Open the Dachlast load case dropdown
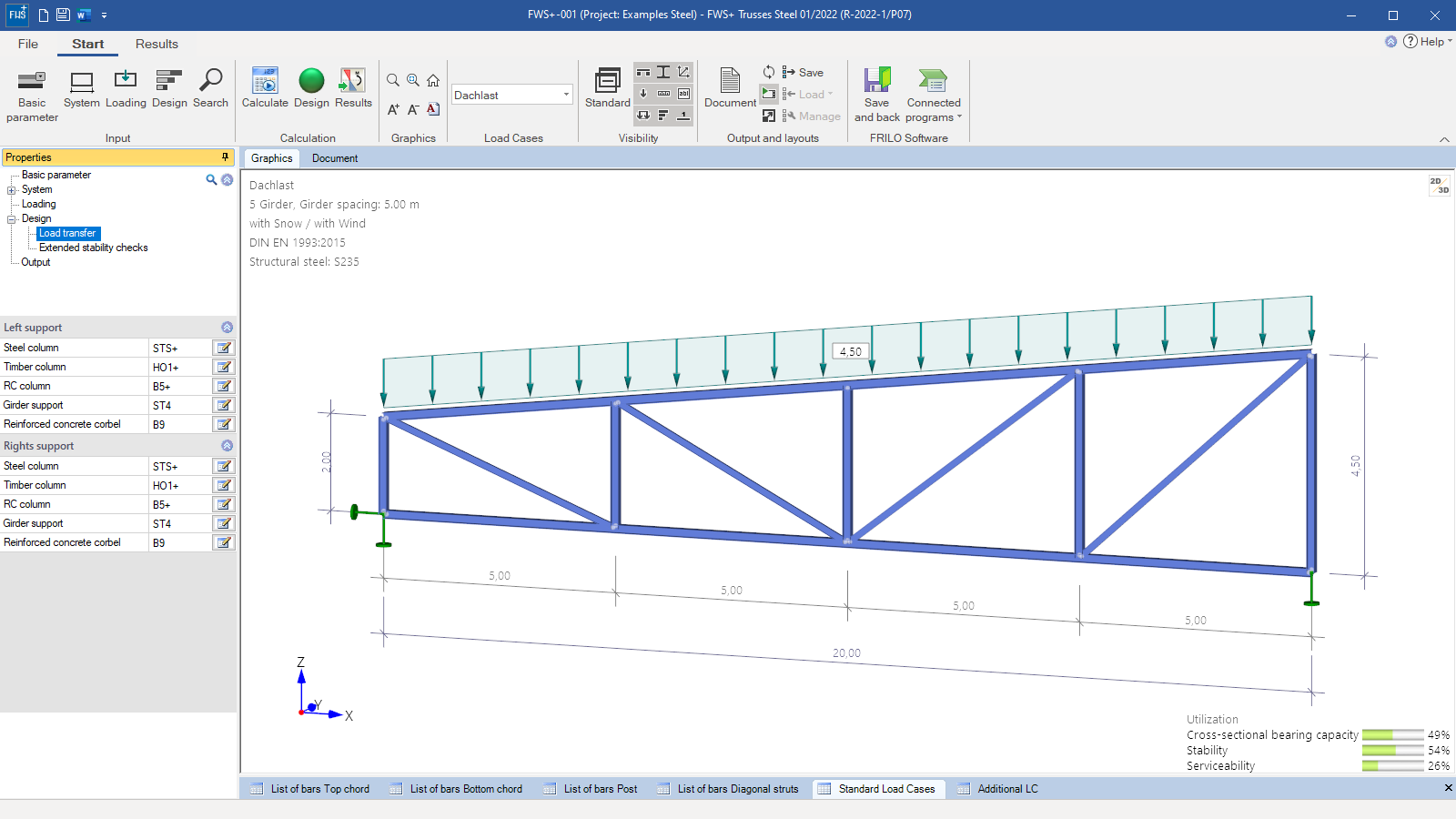 click(565, 95)
